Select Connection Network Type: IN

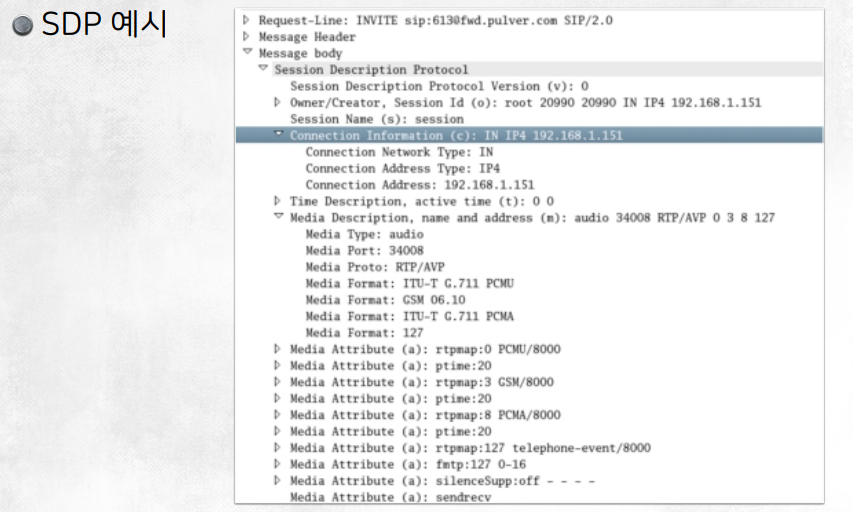coord(399,152)
